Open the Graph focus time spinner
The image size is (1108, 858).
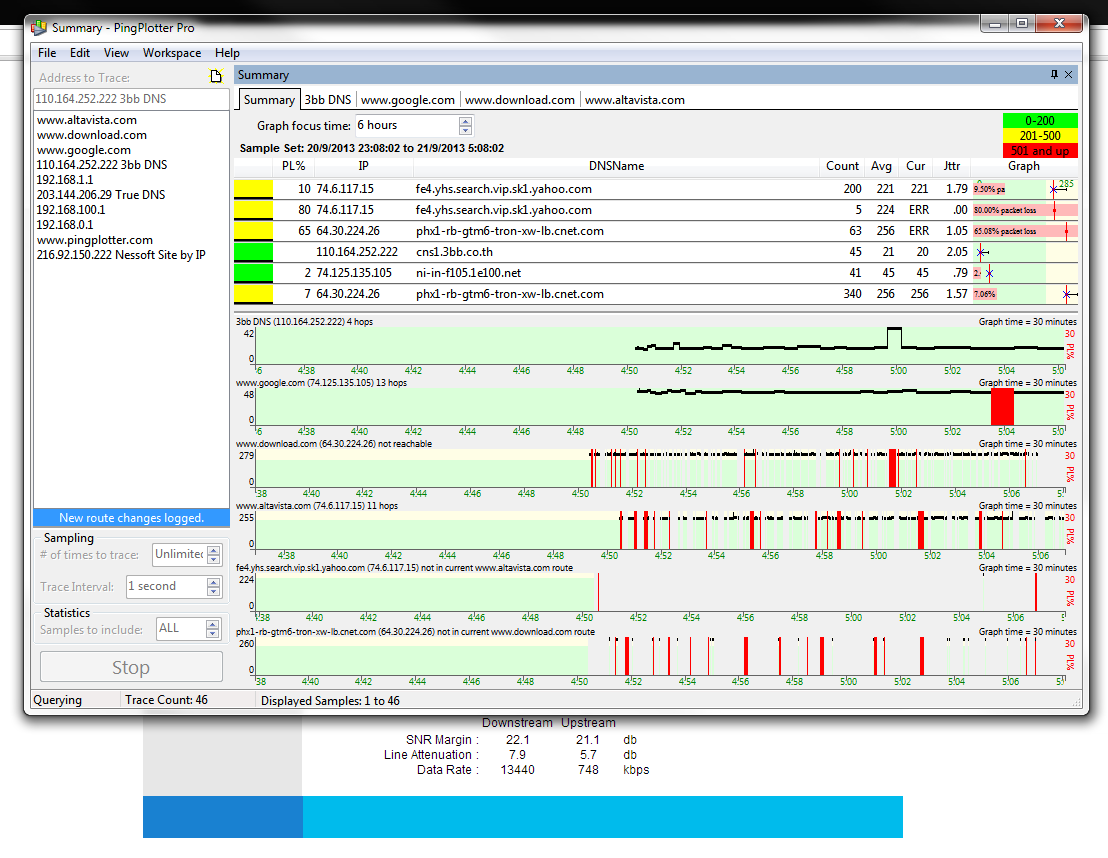(465, 126)
